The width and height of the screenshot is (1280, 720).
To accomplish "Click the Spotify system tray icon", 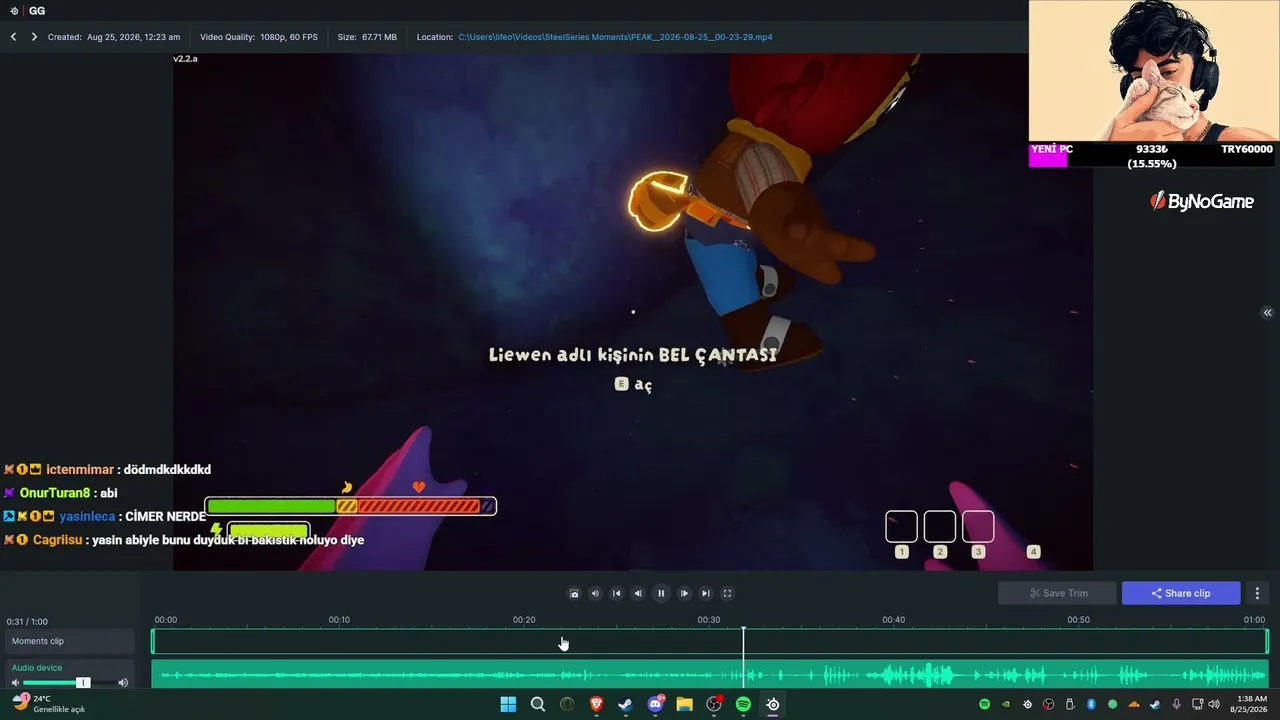I will pyautogui.click(x=984, y=704).
